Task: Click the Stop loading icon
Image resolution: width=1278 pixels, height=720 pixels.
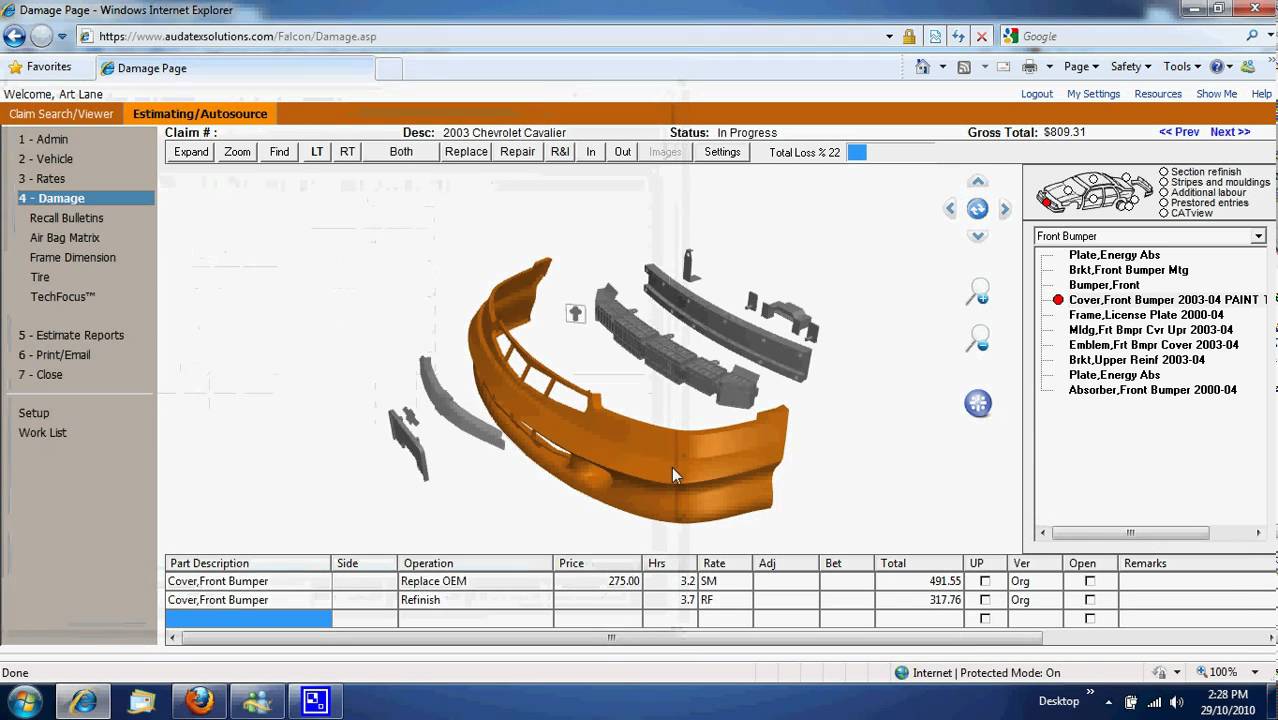Action: 982,36
